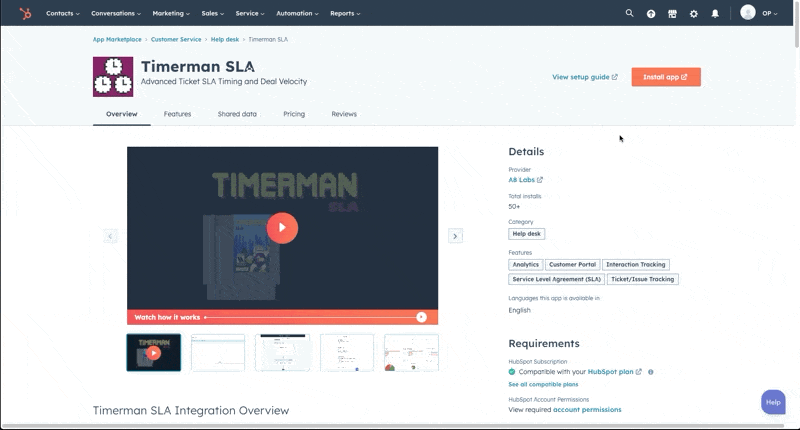
Task: Click the video progress slider handle
Action: point(421,317)
